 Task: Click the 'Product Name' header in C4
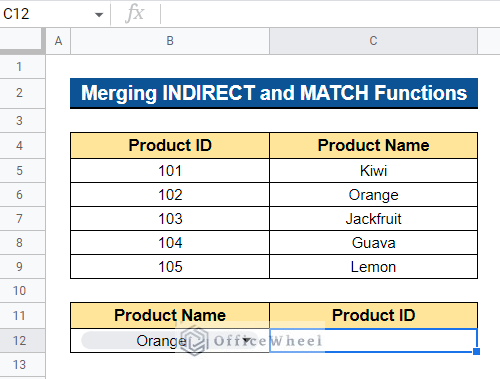click(x=373, y=145)
